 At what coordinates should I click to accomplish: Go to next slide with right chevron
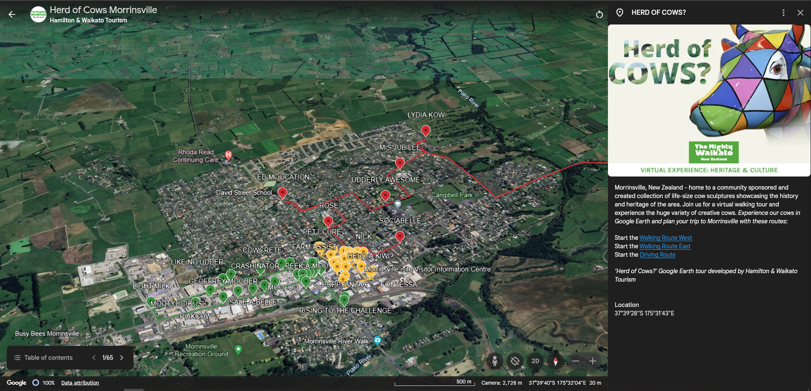(122, 357)
